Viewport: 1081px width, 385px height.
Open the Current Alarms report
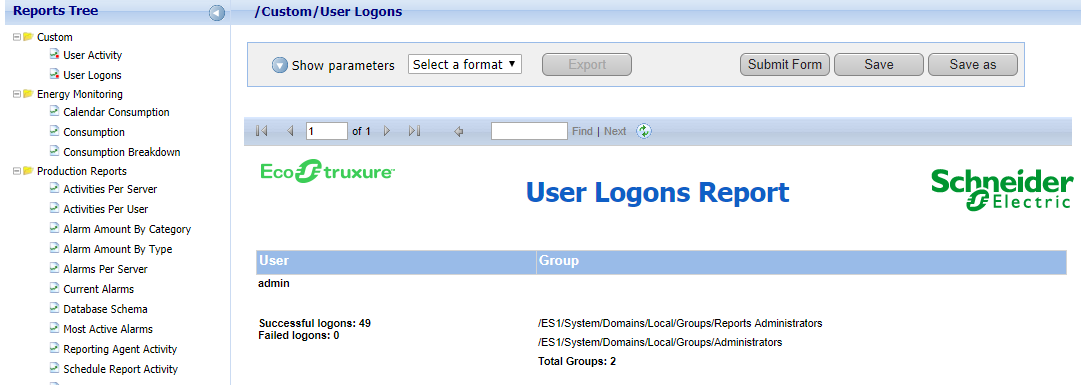point(99,289)
